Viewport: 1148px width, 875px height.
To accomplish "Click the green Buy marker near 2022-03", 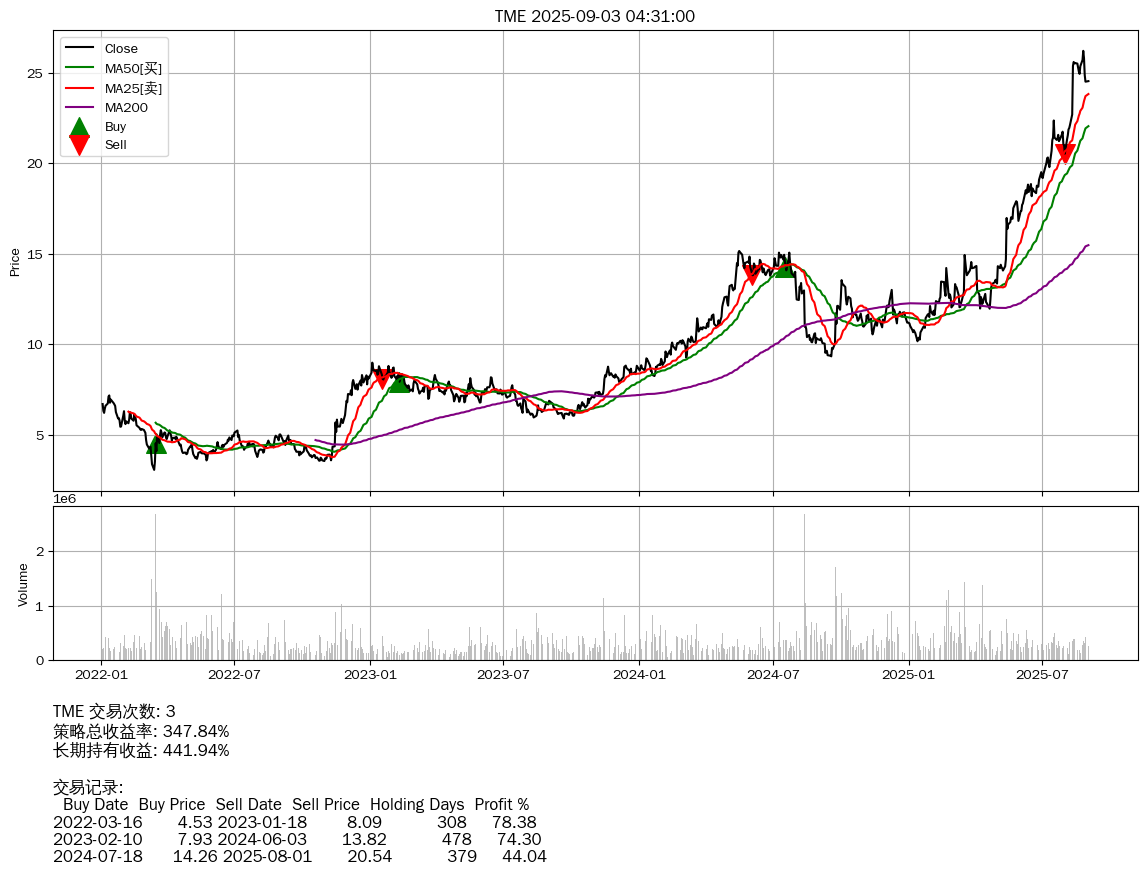I will (156, 443).
